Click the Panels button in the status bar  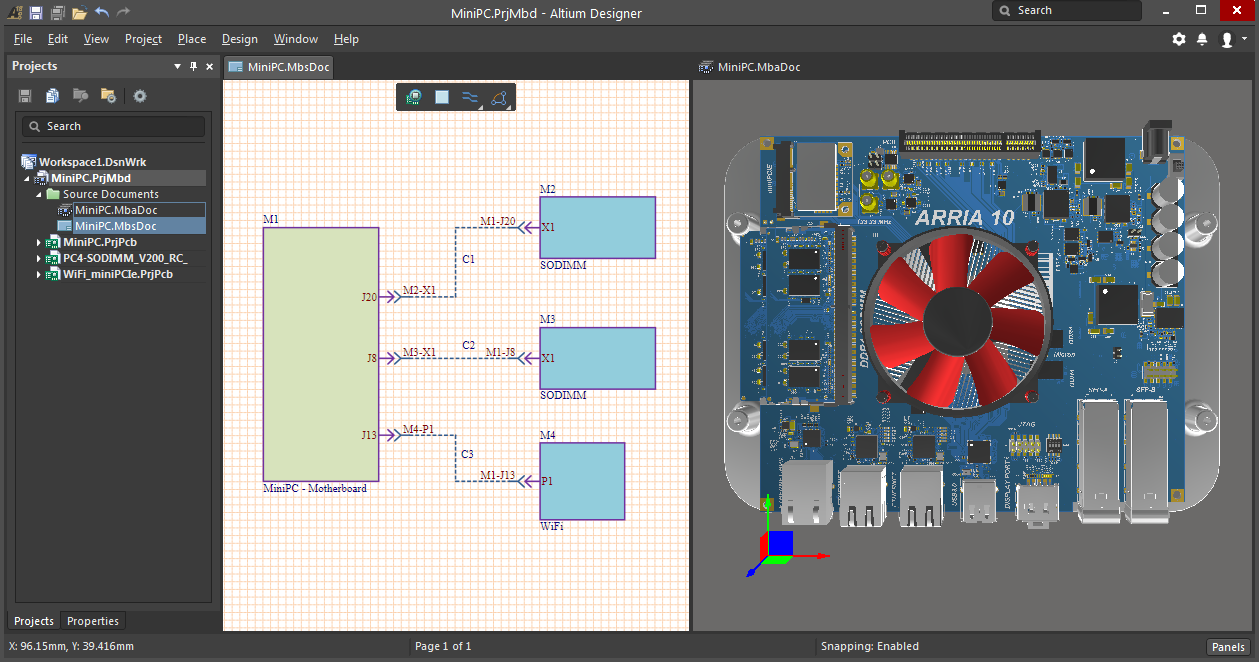[1228, 647]
